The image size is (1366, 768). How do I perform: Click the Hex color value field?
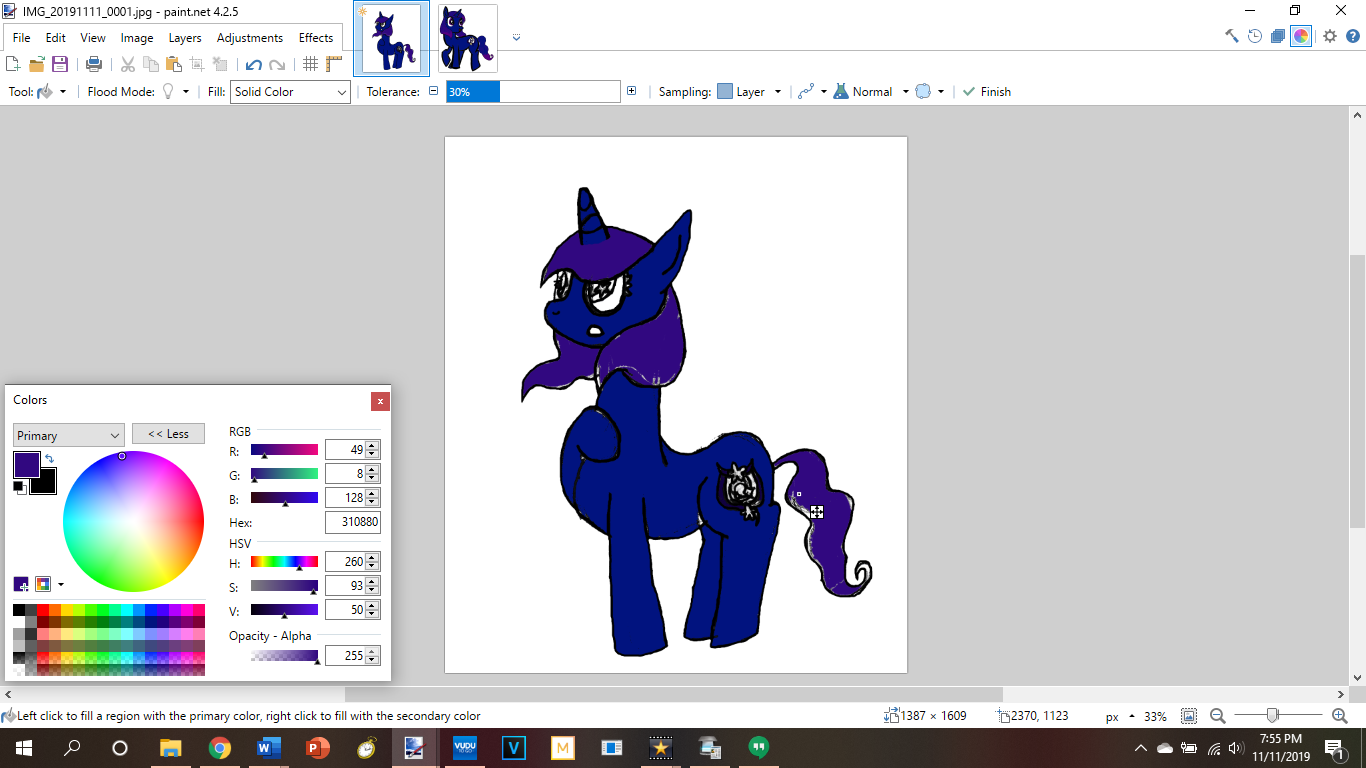(x=352, y=522)
